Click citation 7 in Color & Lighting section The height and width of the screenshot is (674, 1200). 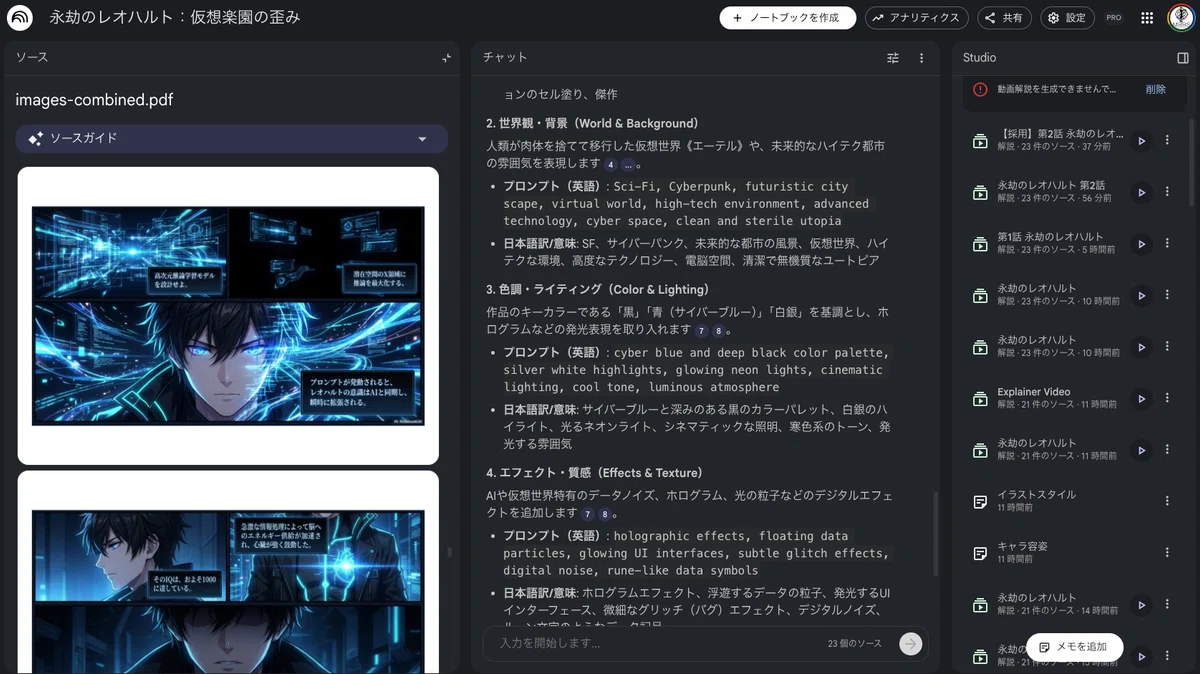point(702,330)
